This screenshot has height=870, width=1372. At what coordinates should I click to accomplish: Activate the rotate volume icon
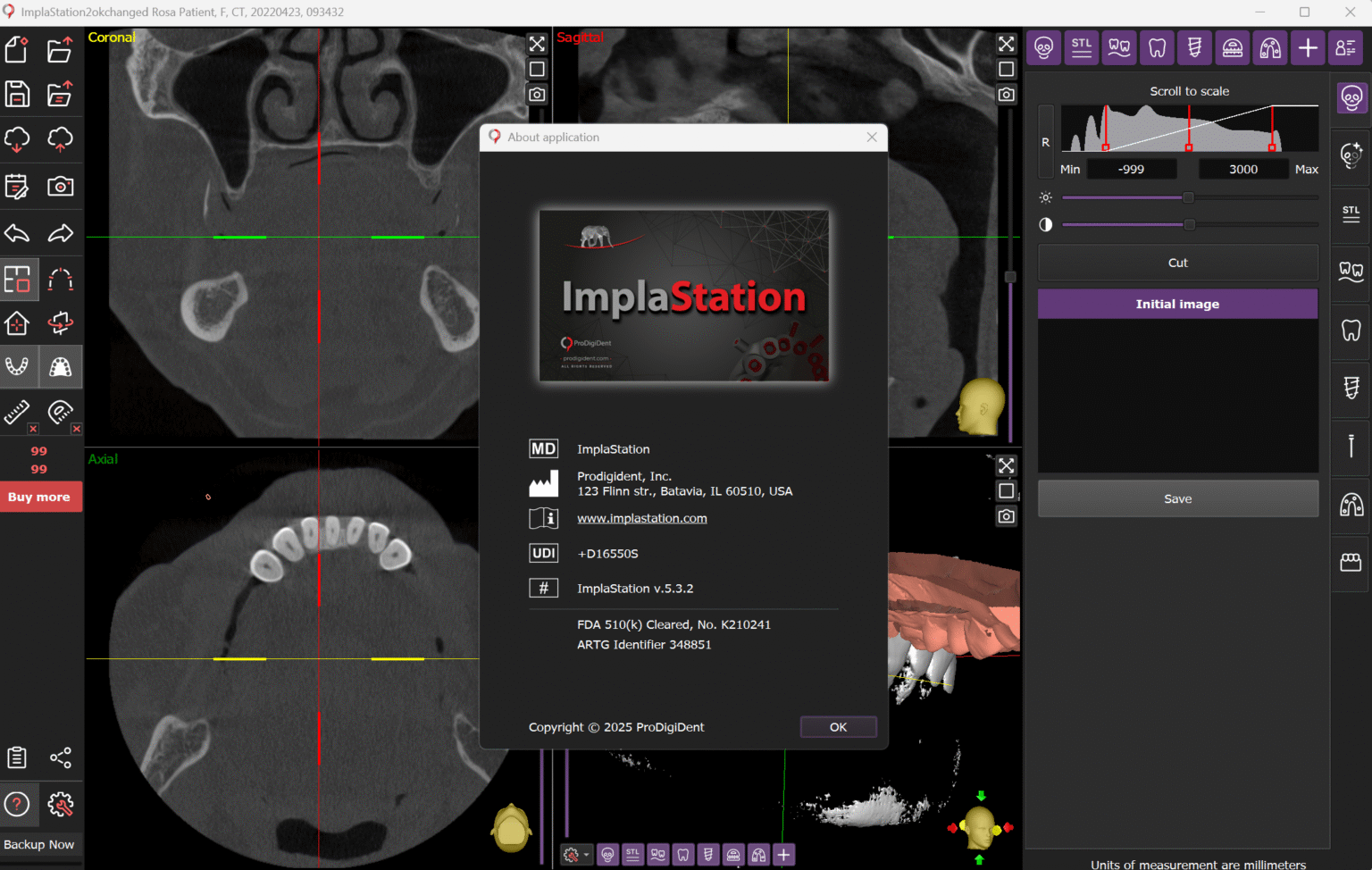[x=60, y=322]
